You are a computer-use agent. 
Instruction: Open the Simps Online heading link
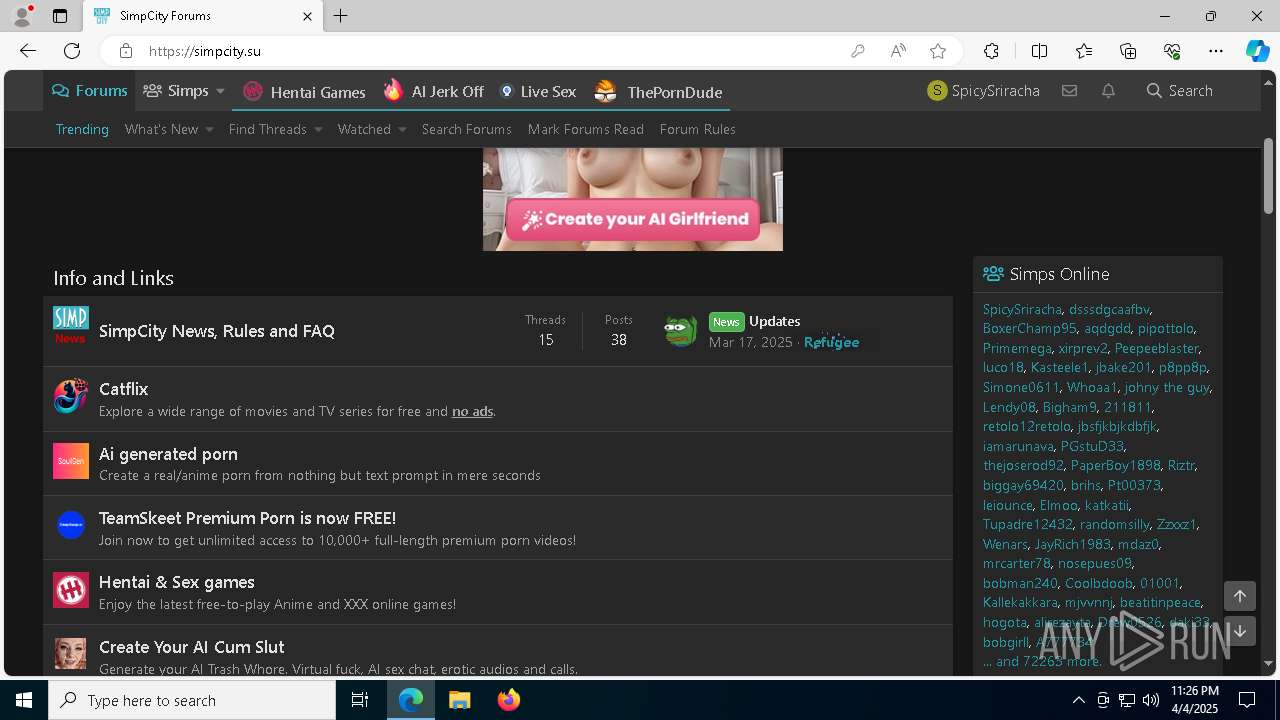click(1059, 274)
